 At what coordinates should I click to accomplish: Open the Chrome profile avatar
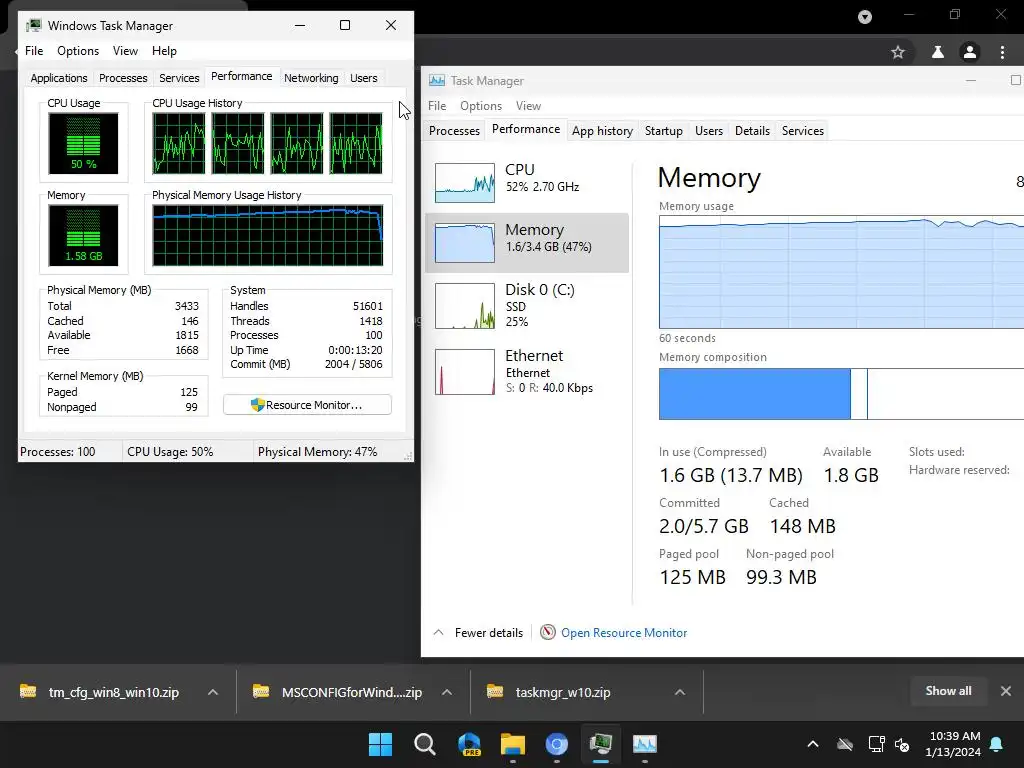coord(970,52)
